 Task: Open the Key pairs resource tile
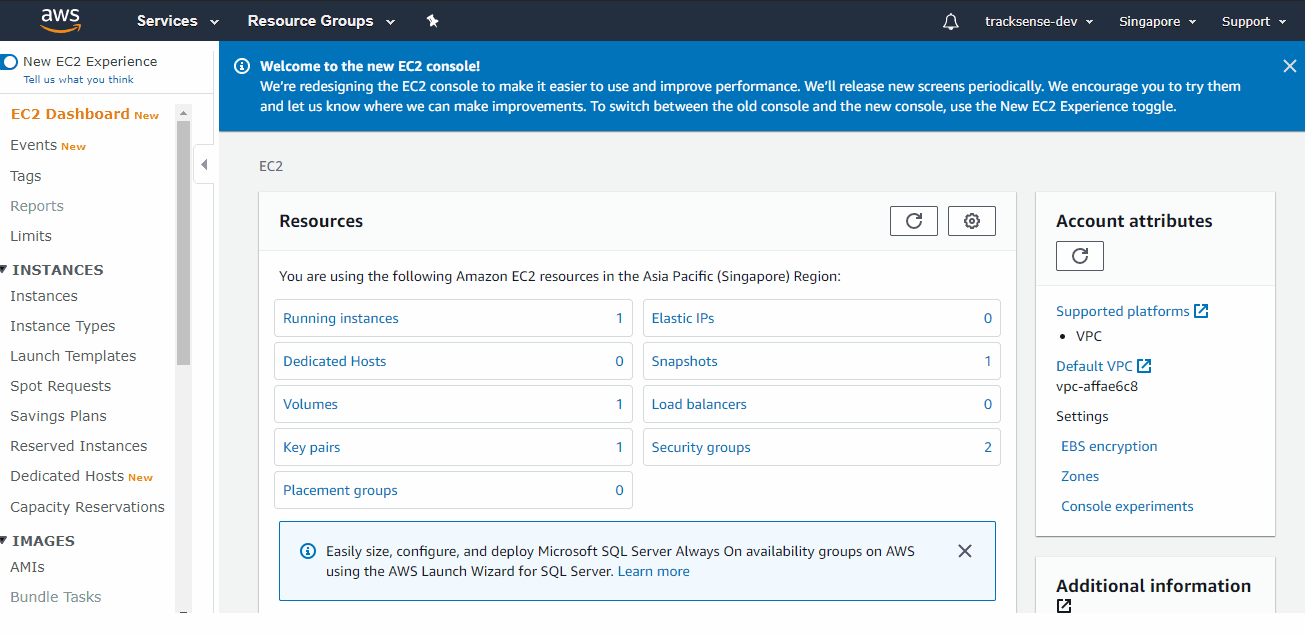point(453,447)
